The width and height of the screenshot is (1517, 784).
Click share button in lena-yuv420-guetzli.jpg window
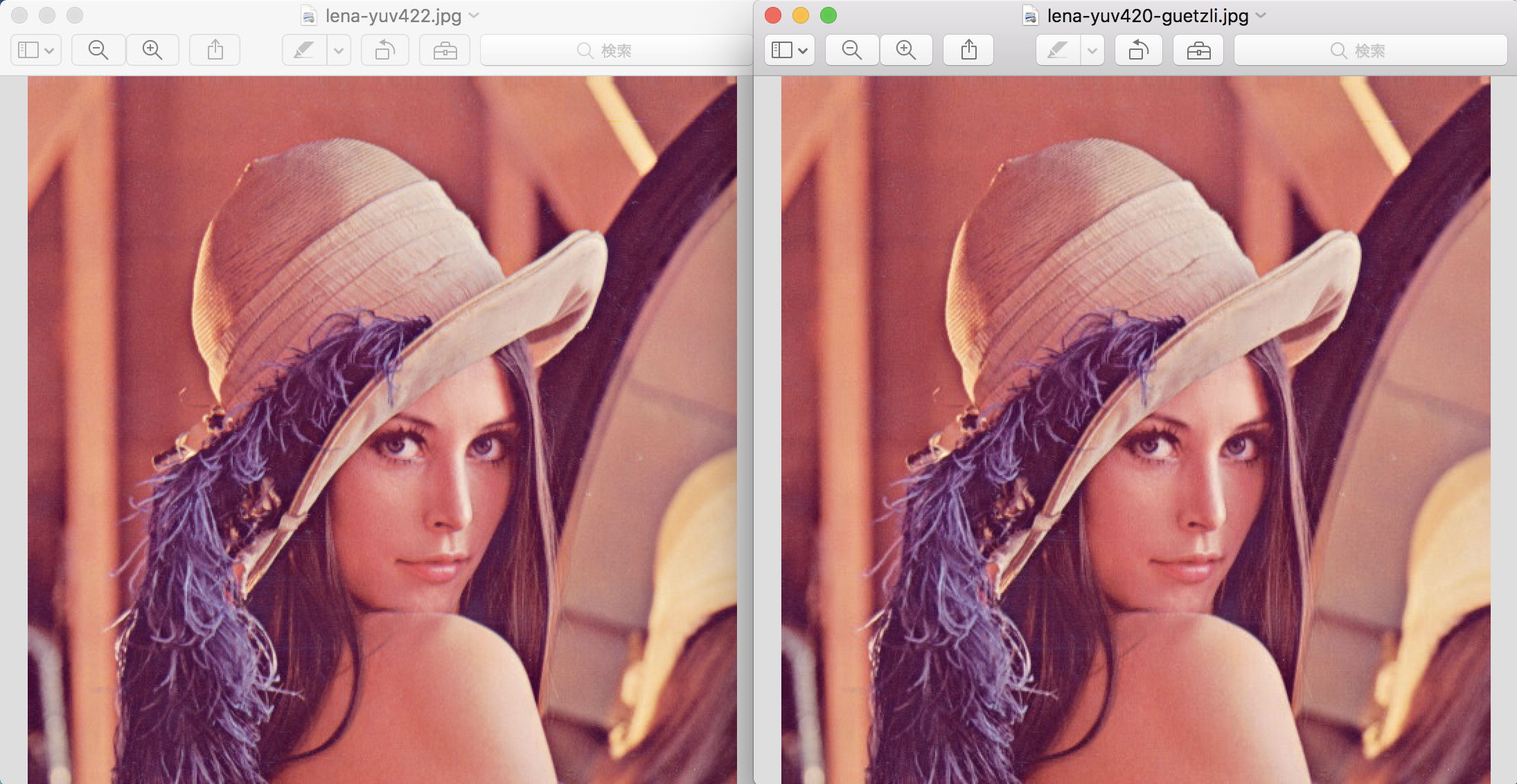pos(969,50)
